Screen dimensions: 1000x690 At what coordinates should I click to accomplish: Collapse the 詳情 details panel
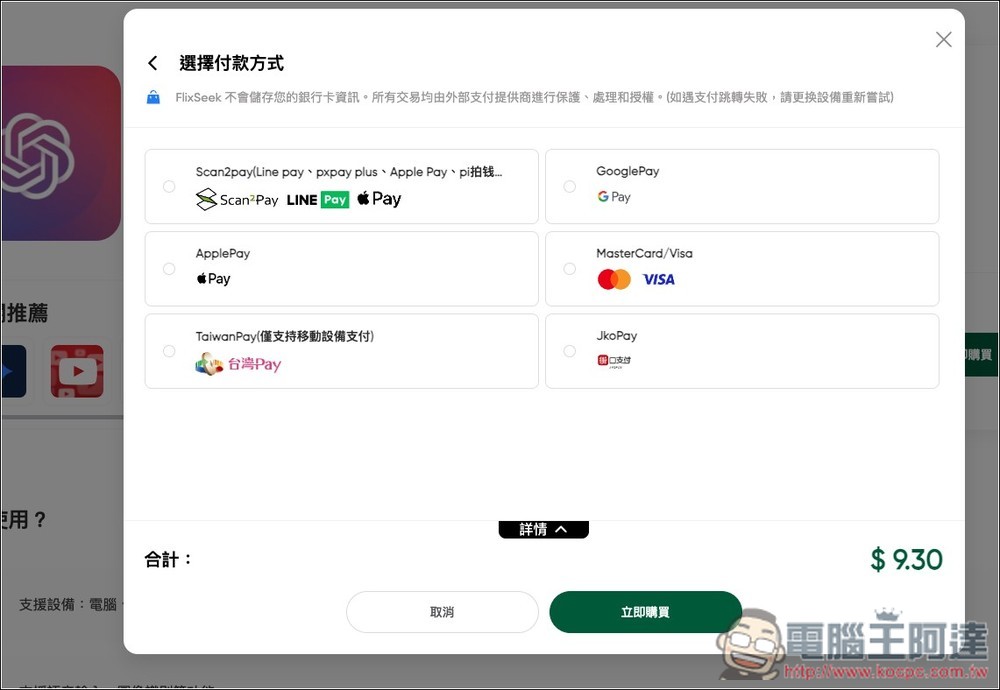tap(543, 530)
